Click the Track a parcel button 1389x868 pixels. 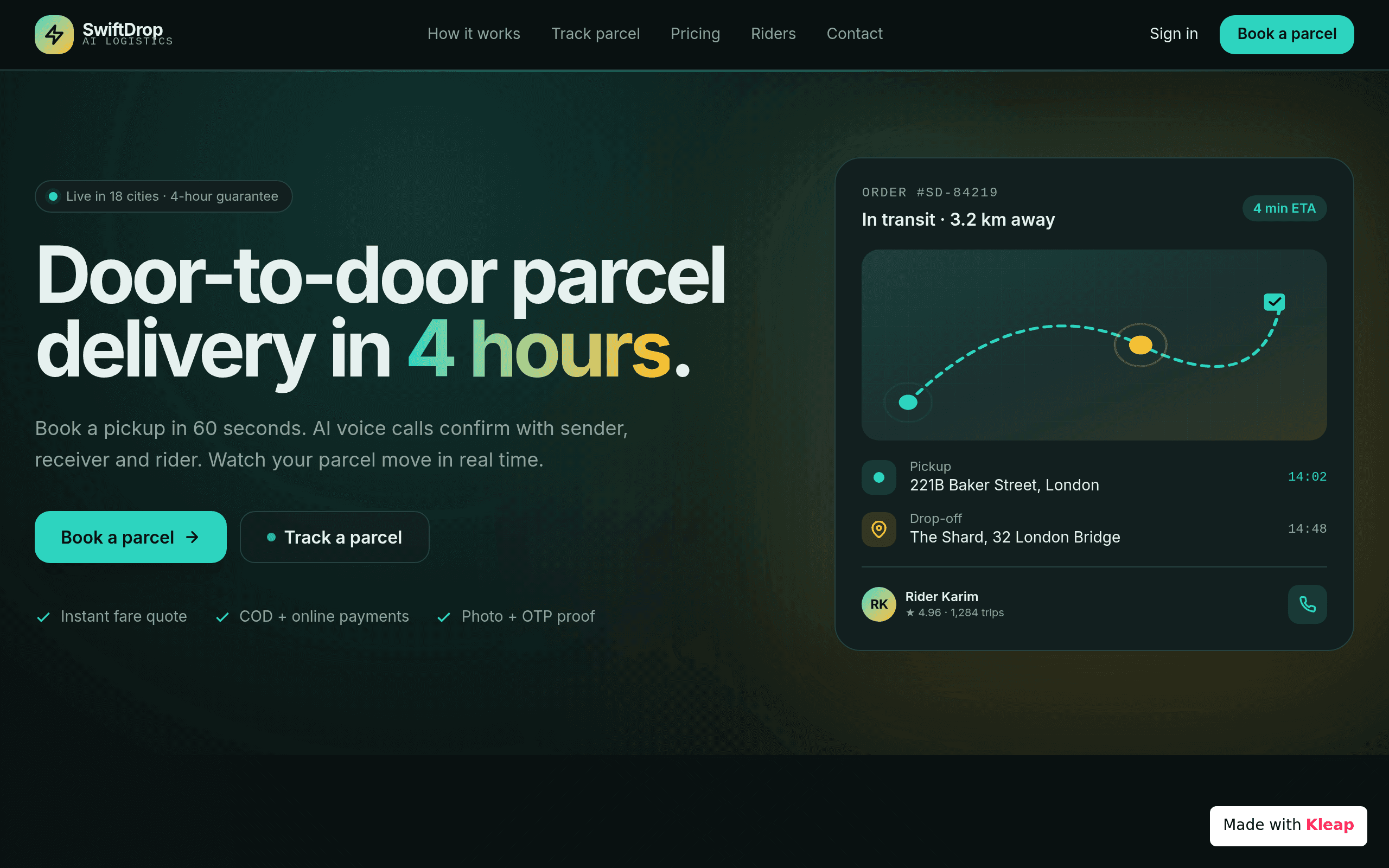[x=335, y=537]
